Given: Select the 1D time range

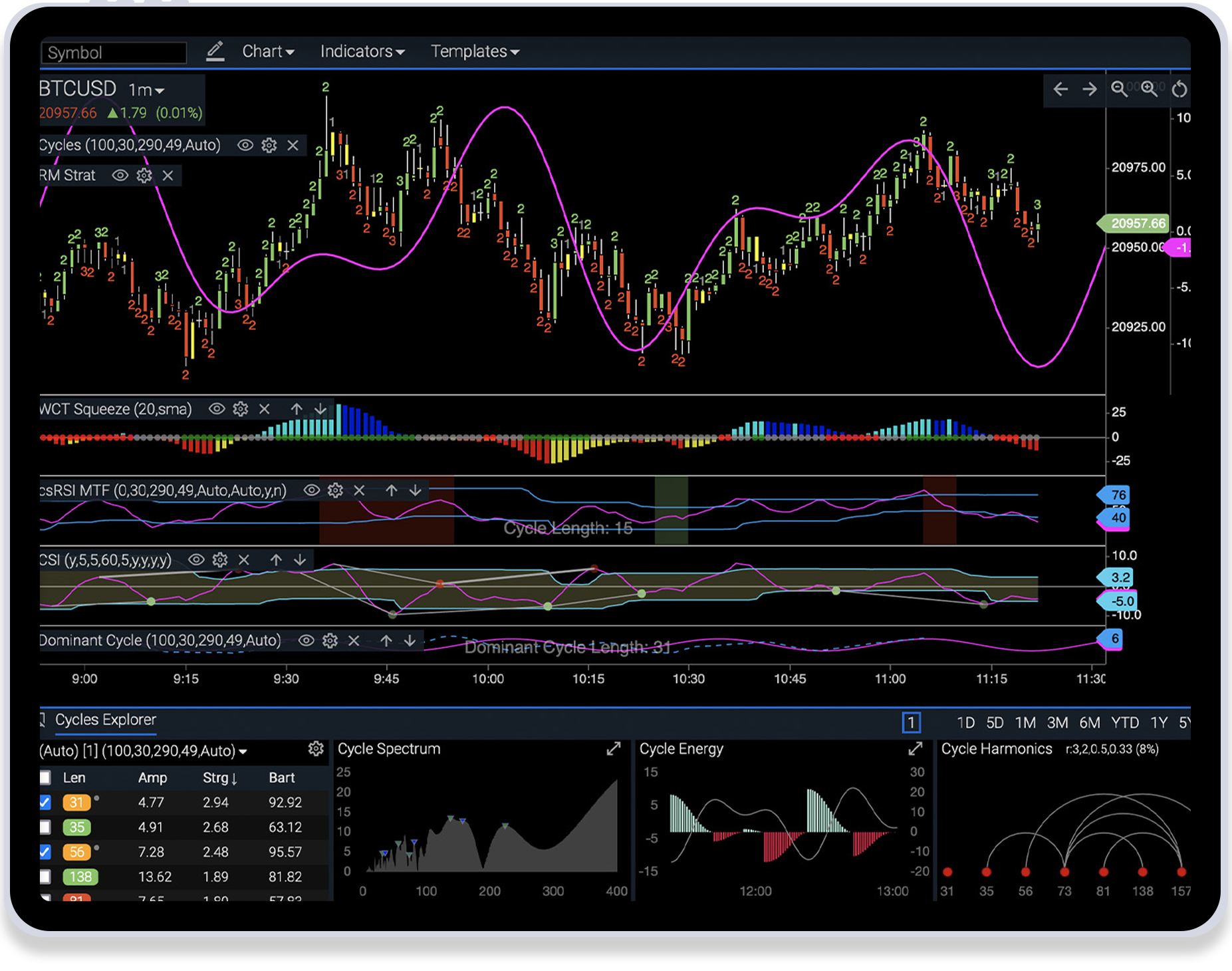Looking at the screenshot, I should point(965,723).
